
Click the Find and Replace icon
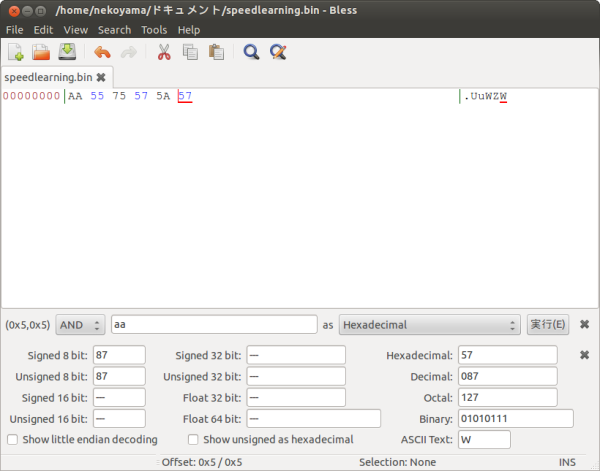[x=278, y=52]
